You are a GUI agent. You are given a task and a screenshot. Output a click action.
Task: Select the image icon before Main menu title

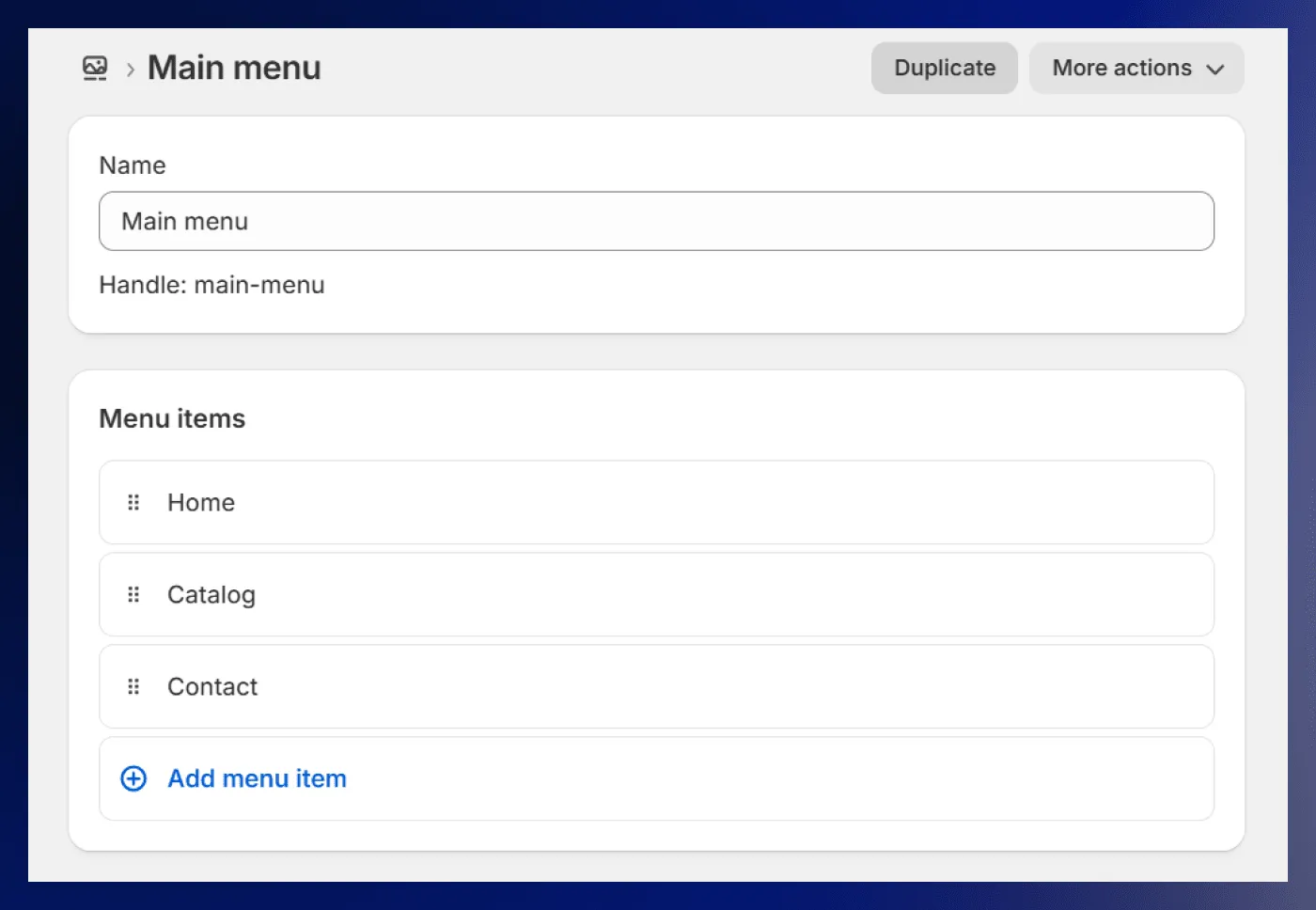(x=94, y=68)
